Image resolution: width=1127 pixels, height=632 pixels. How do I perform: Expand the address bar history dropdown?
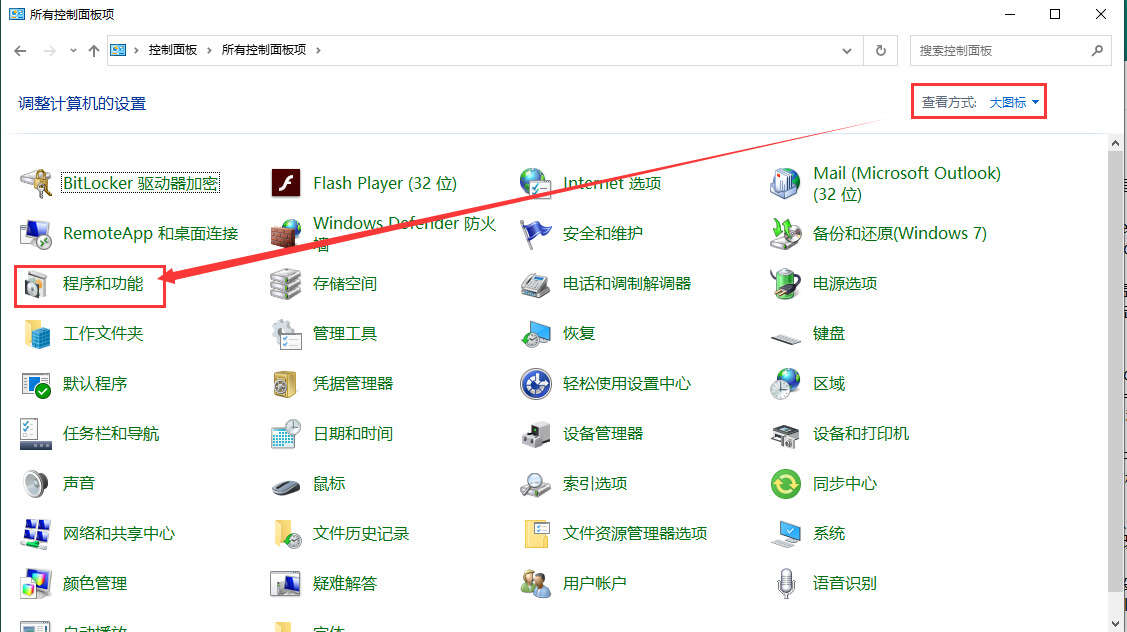[x=847, y=51]
